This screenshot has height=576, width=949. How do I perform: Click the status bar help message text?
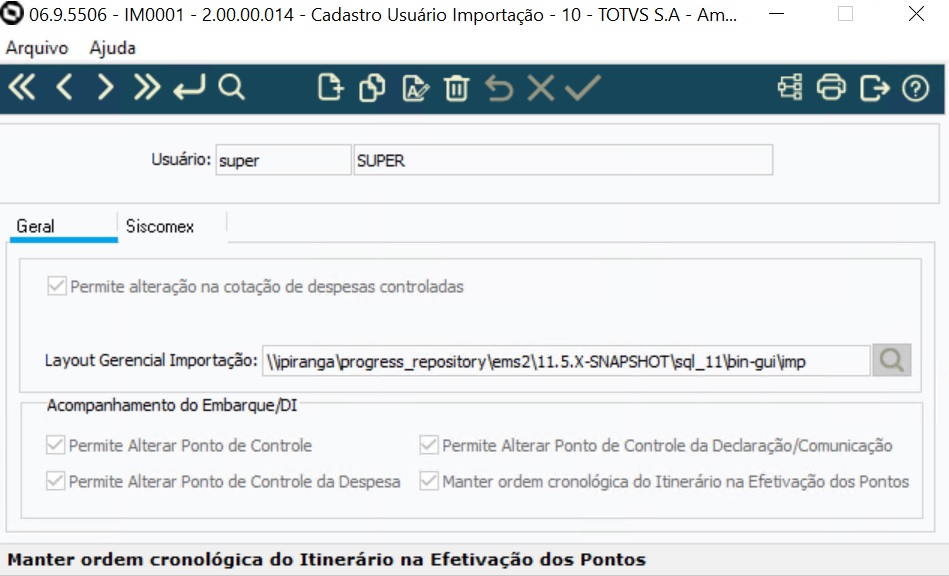tap(326, 559)
